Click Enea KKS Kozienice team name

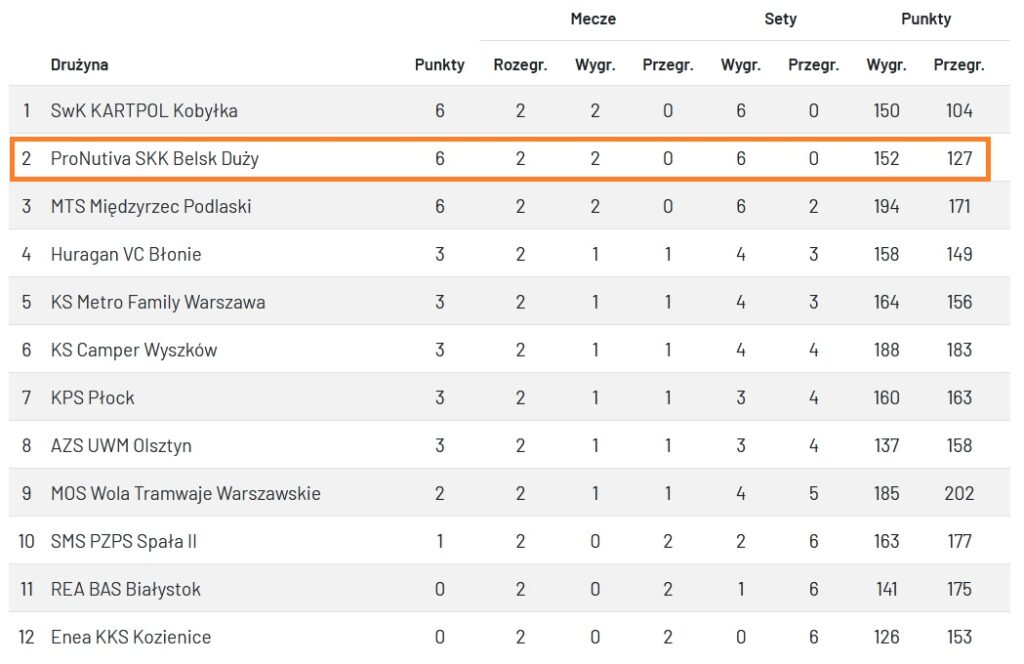pyautogui.click(x=131, y=637)
